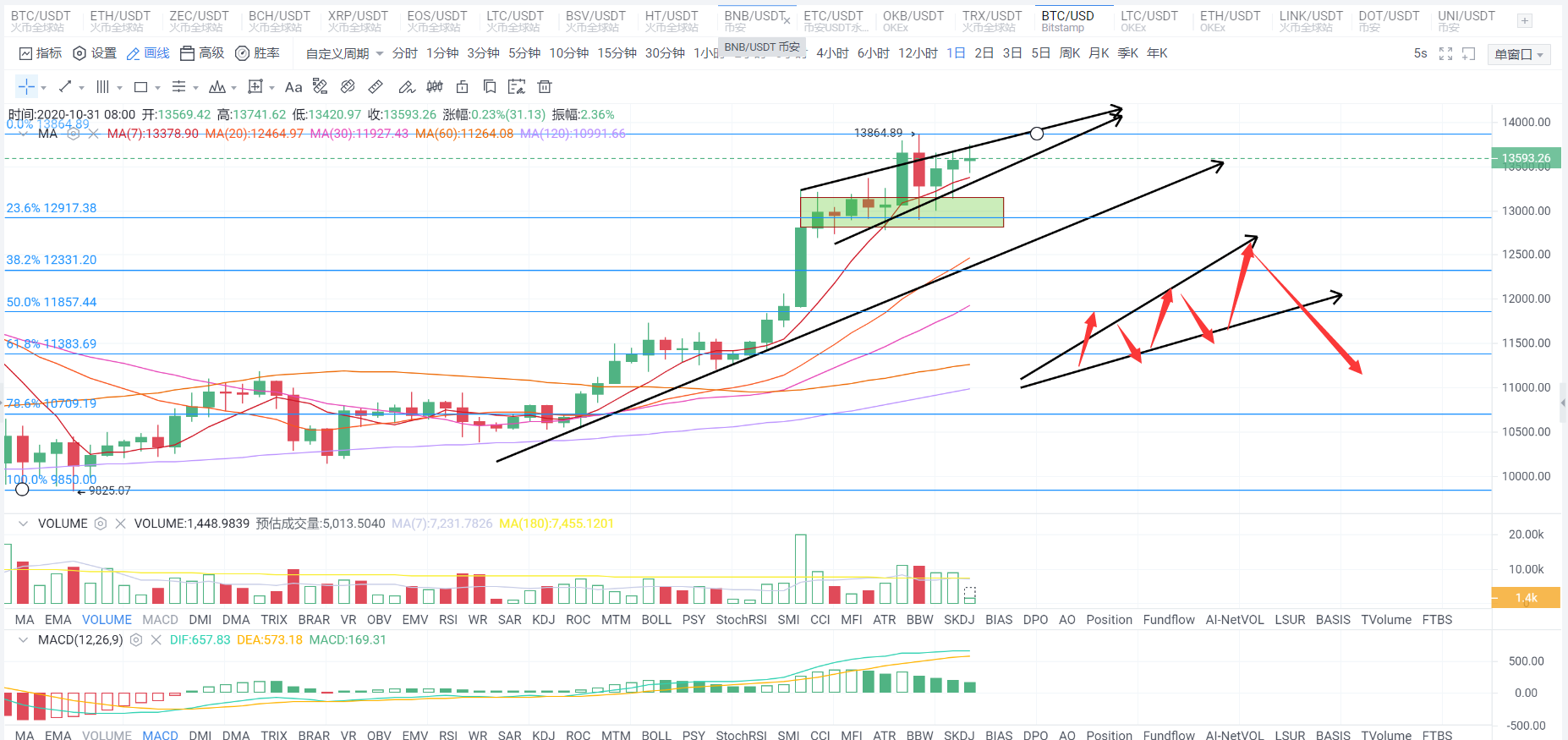Remove the MACD indicator with X
1568x740 pixels.
pos(156,640)
